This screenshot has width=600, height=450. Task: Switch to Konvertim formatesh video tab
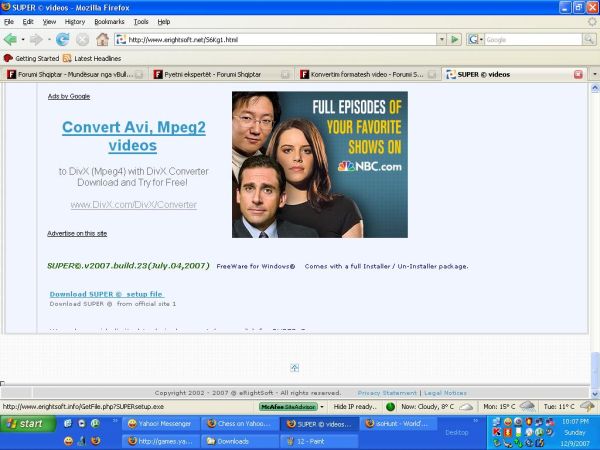[x=368, y=74]
